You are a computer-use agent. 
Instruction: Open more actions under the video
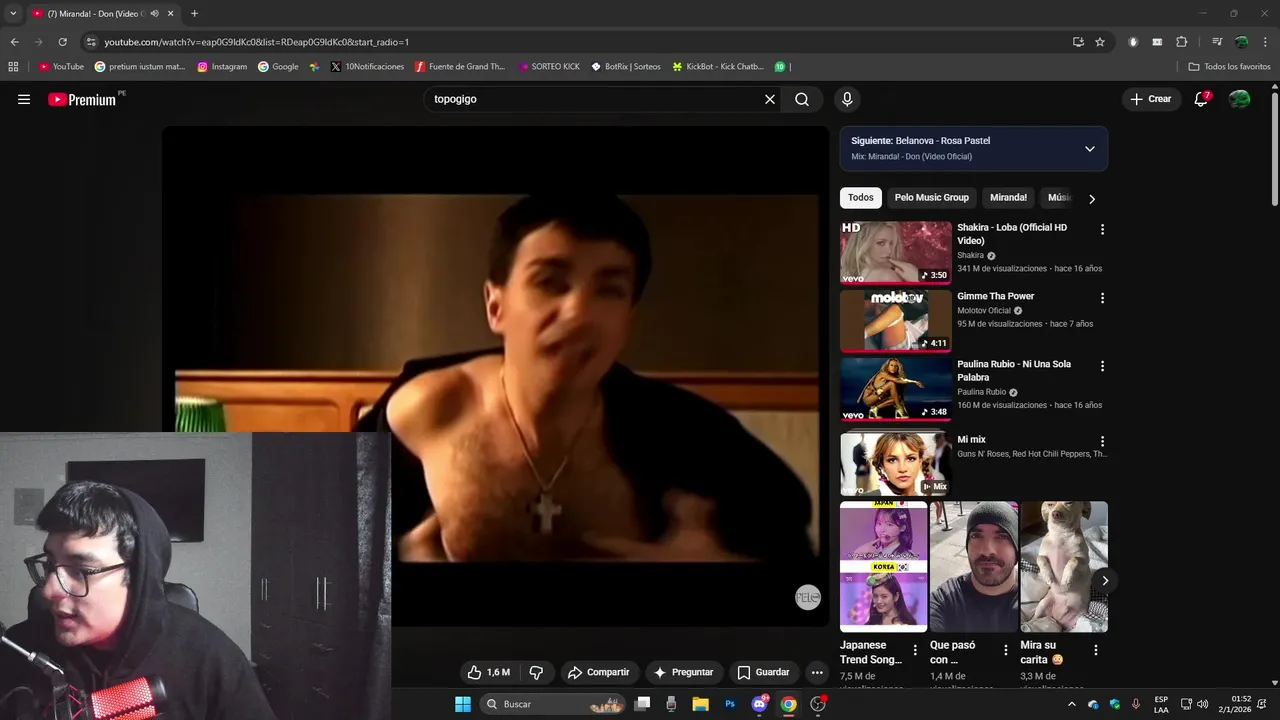click(x=817, y=672)
